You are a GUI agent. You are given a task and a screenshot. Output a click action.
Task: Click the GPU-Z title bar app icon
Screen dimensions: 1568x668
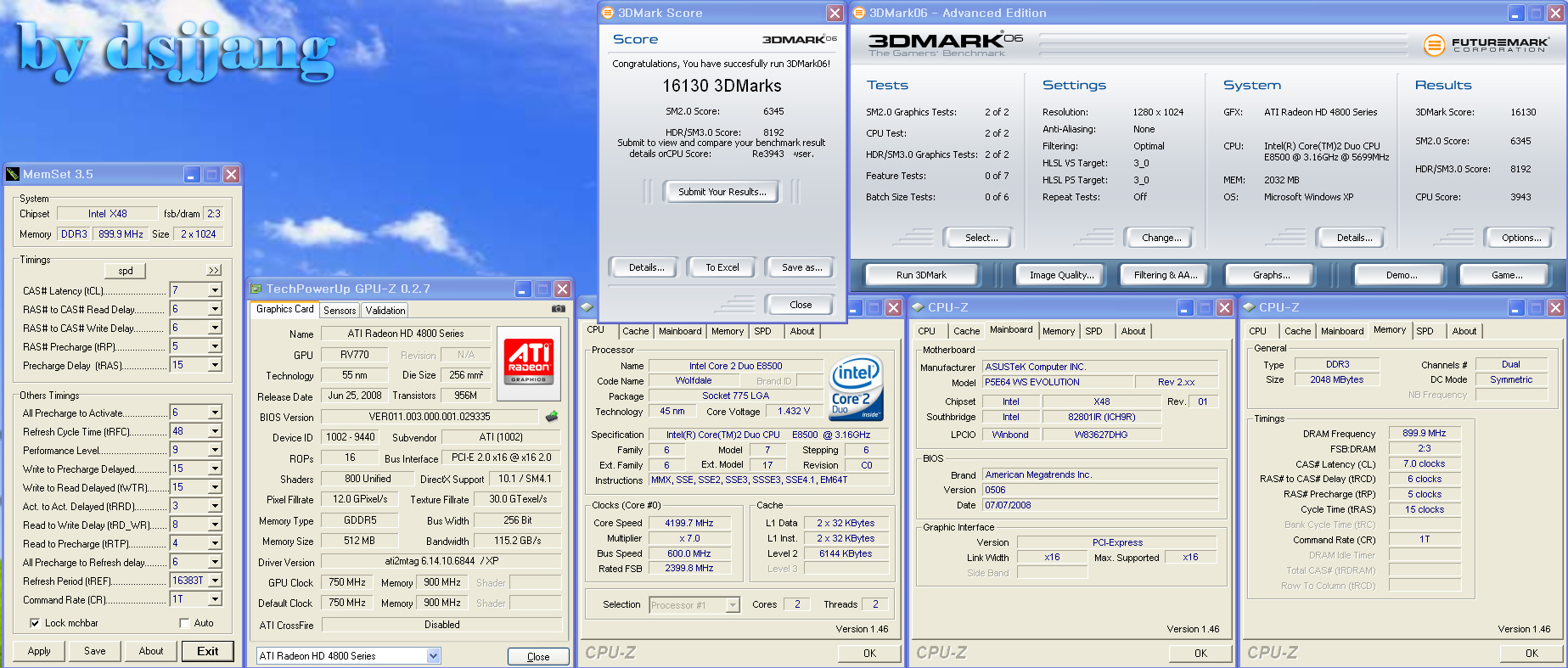coord(256,289)
